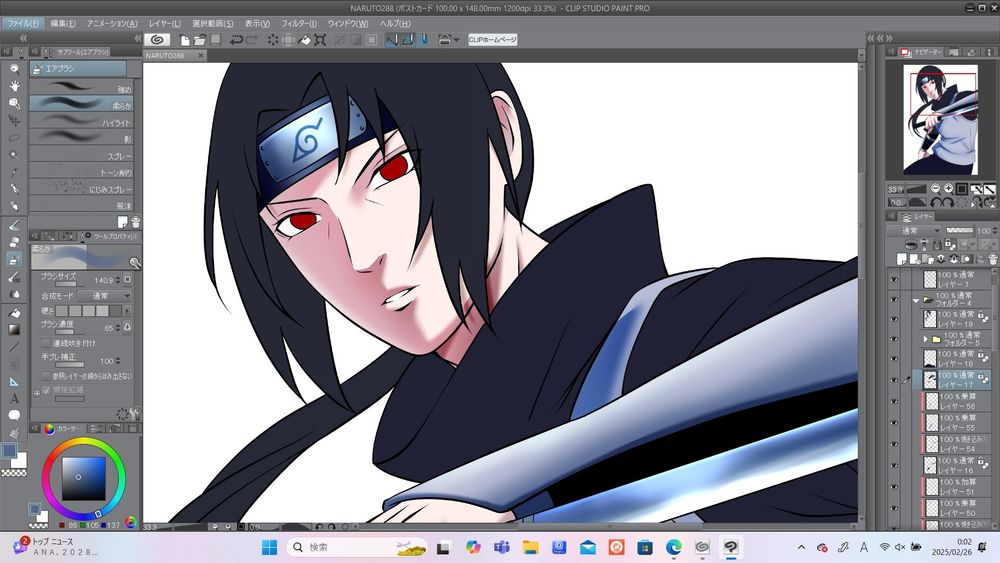Viewport: 1000px width, 563px height.
Task: Click brush preview magnifier icon
Action: 135,263
